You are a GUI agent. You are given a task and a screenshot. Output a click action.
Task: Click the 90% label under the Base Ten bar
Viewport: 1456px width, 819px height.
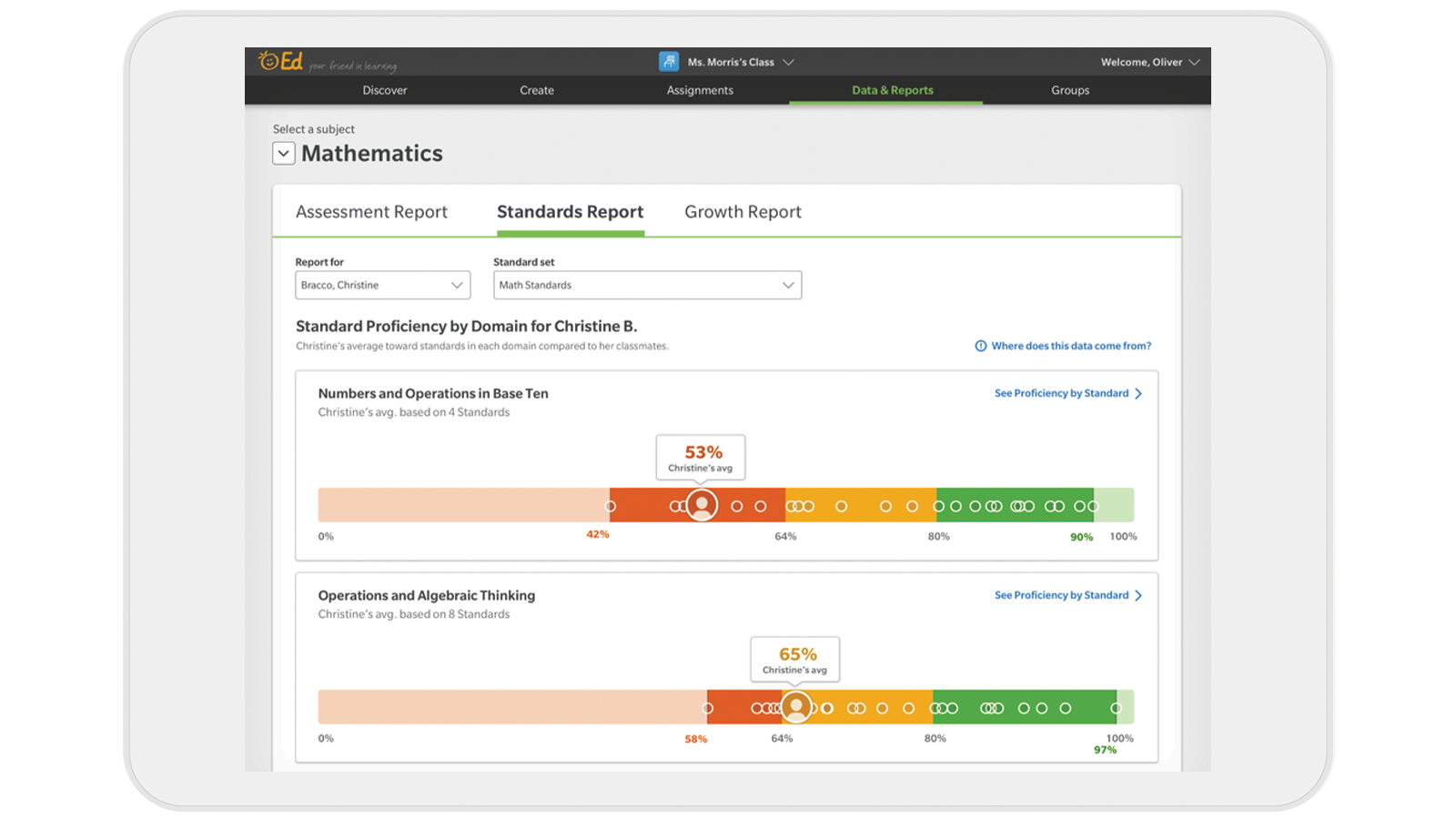(x=1081, y=537)
